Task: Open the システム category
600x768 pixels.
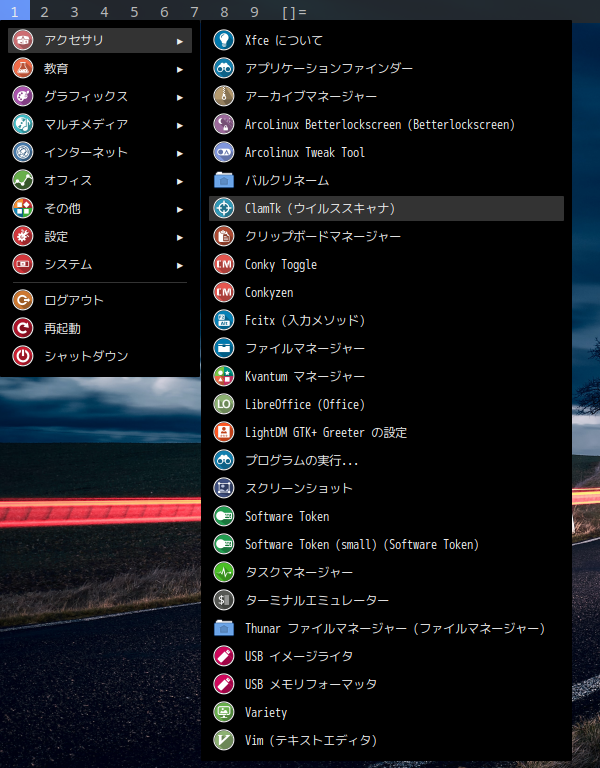Action: (x=100, y=264)
